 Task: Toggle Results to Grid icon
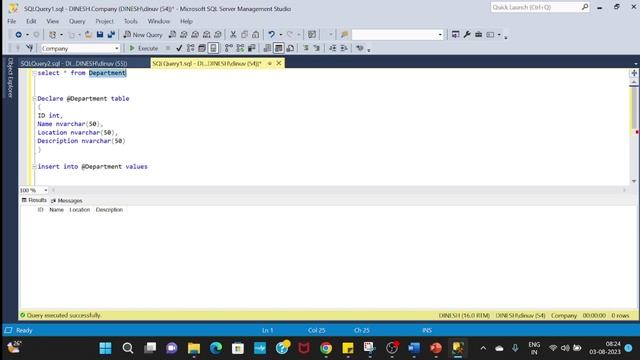coord(278,48)
